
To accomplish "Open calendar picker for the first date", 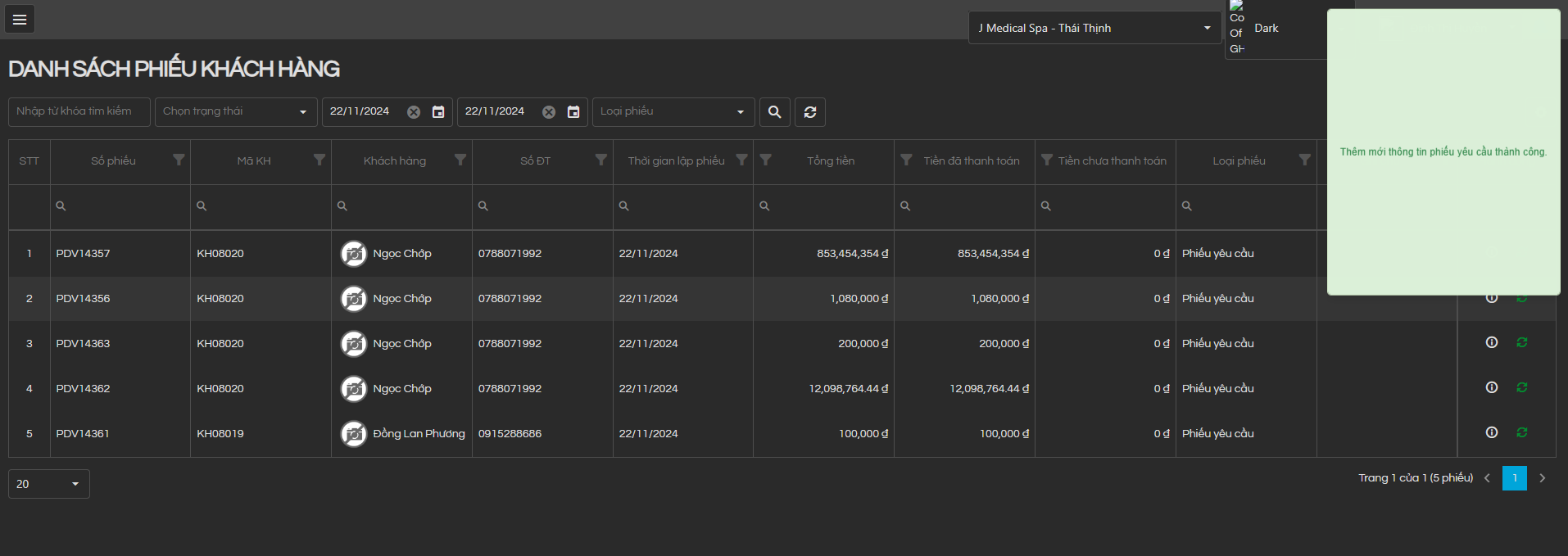I will tap(438, 112).
